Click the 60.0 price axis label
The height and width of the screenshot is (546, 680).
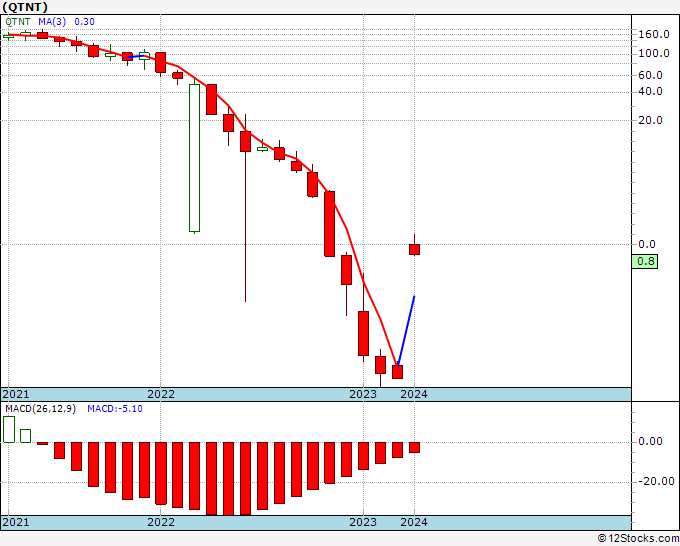click(x=651, y=75)
